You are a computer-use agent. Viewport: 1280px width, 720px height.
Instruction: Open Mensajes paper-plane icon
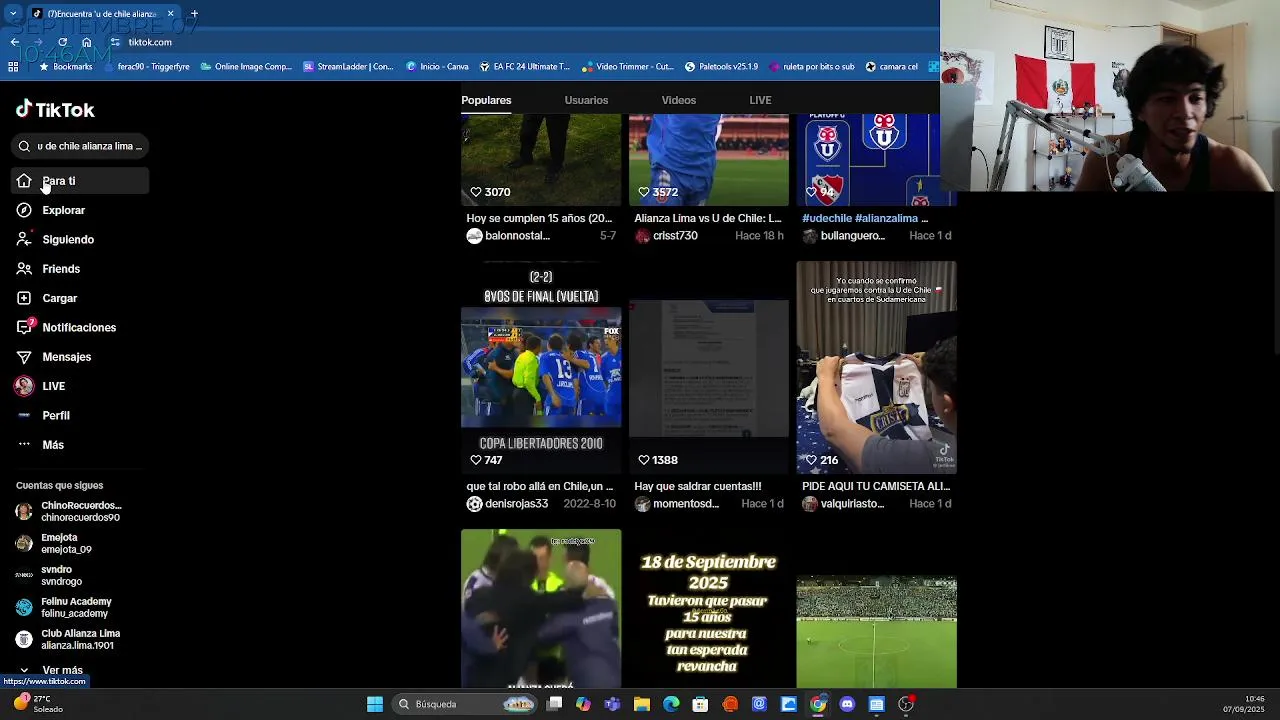pyautogui.click(x=24, y=357)
